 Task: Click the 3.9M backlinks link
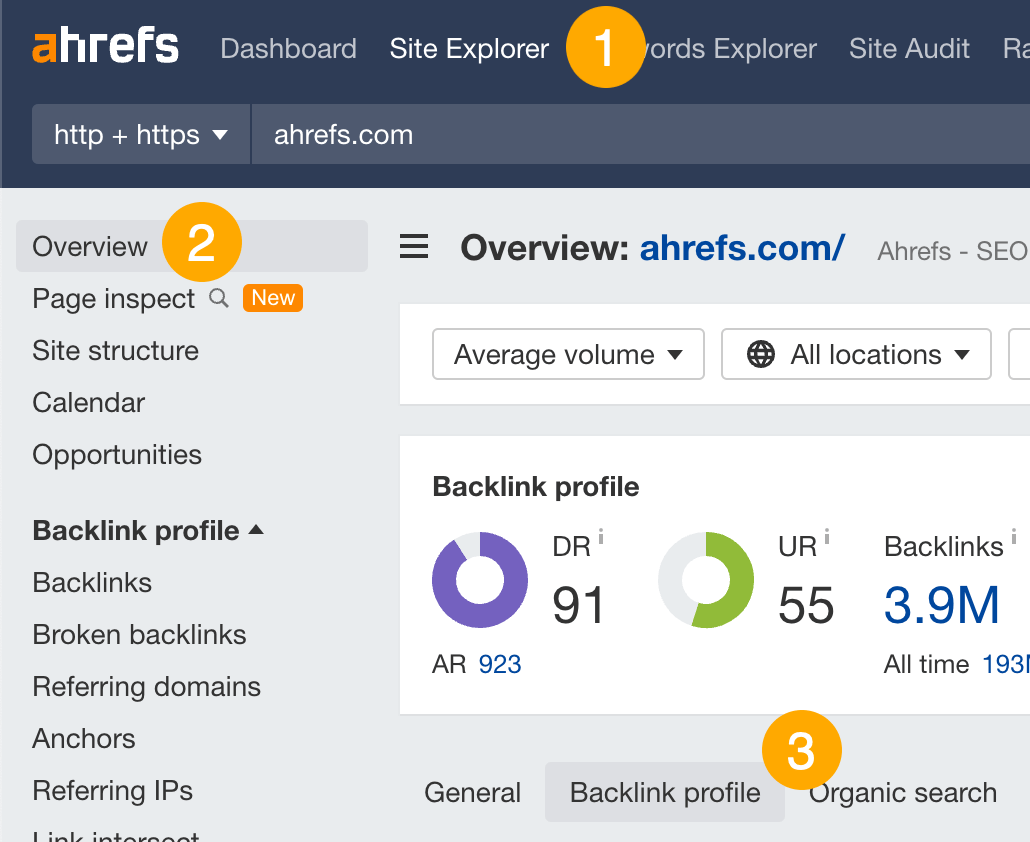pyautogui.click(x=941, y=605)
